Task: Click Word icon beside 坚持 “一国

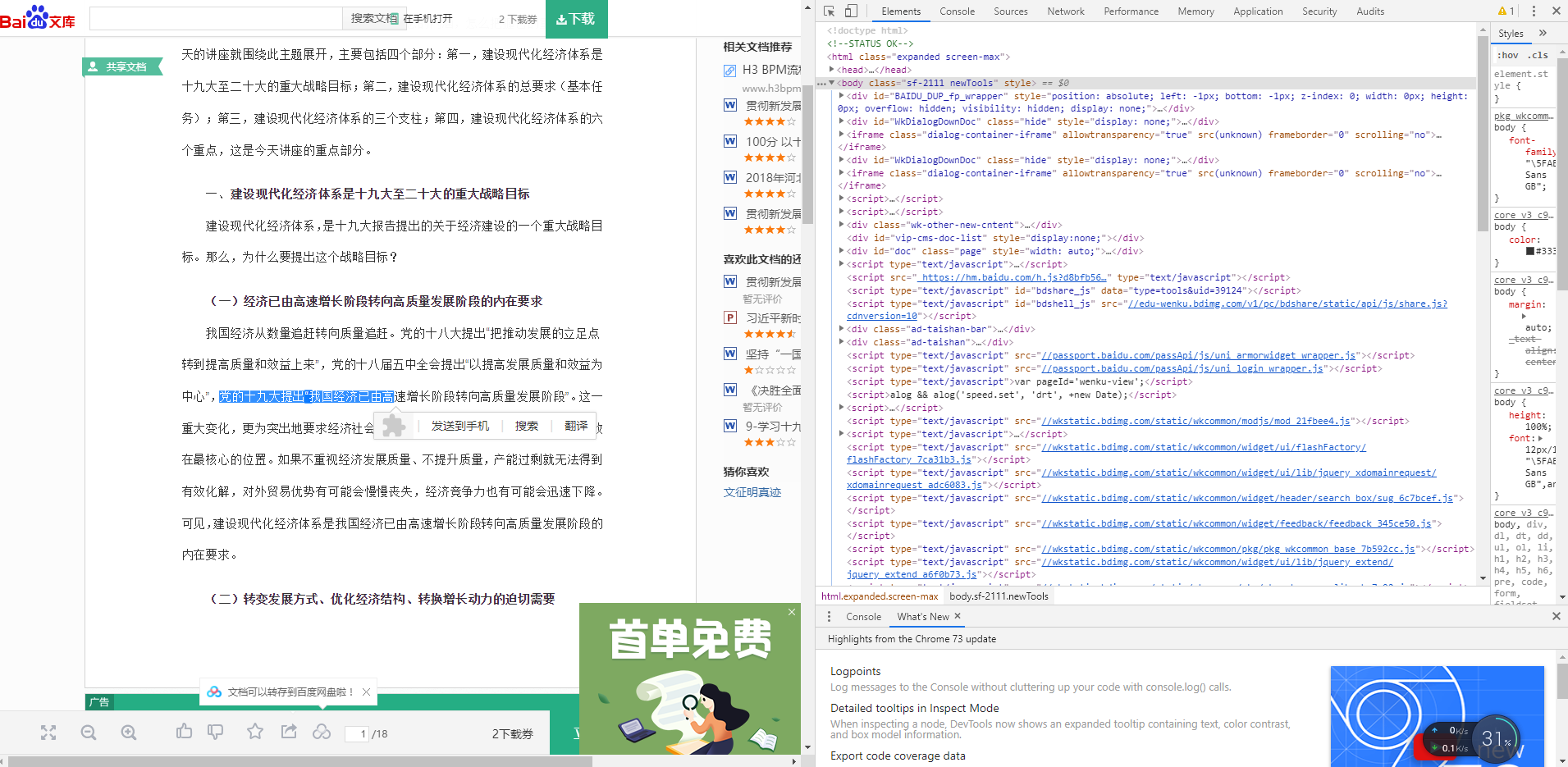Action: (730, 354)
